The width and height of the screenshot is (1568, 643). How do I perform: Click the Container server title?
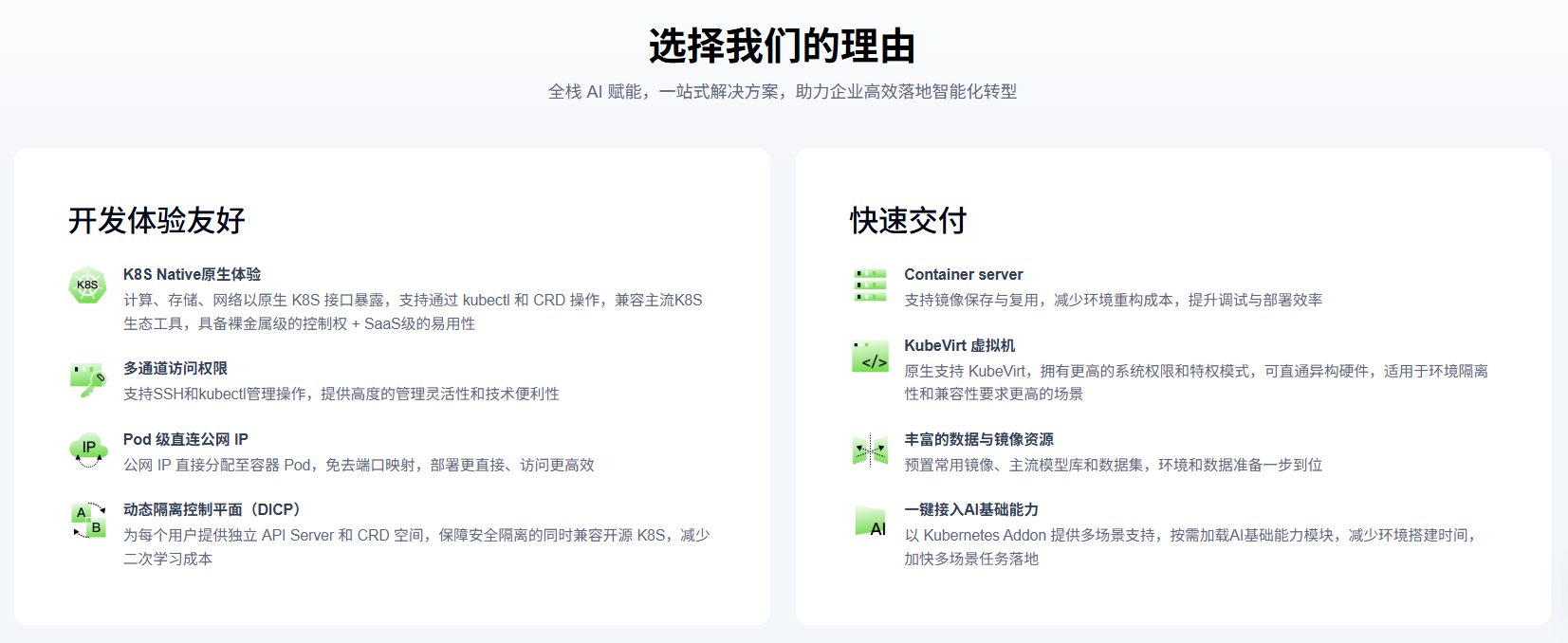pyautogui.click(x=963, y=274)
